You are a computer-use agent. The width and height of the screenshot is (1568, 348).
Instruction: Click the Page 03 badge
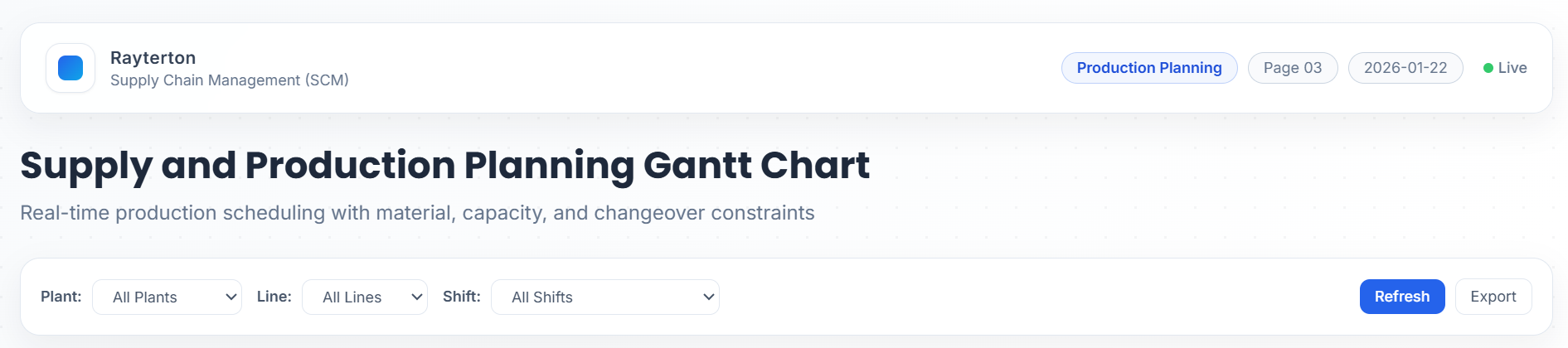point(1293,68)
